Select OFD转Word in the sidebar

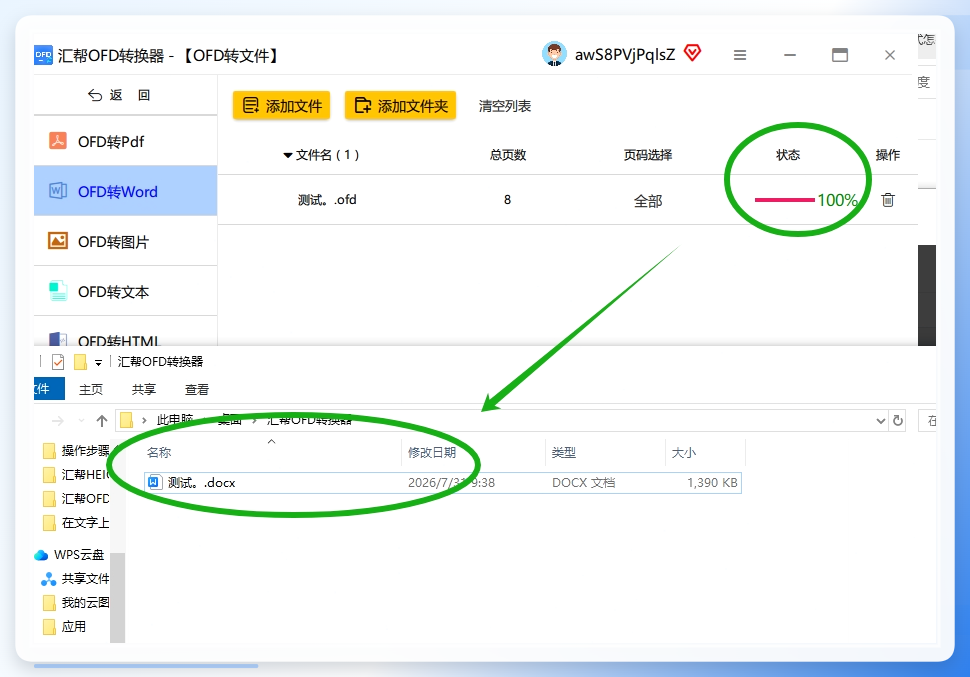(x=126, y=191)
